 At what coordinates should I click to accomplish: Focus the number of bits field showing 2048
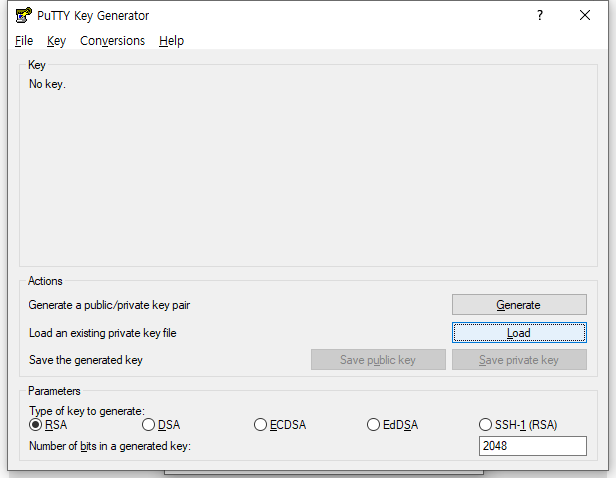[532, 446]
